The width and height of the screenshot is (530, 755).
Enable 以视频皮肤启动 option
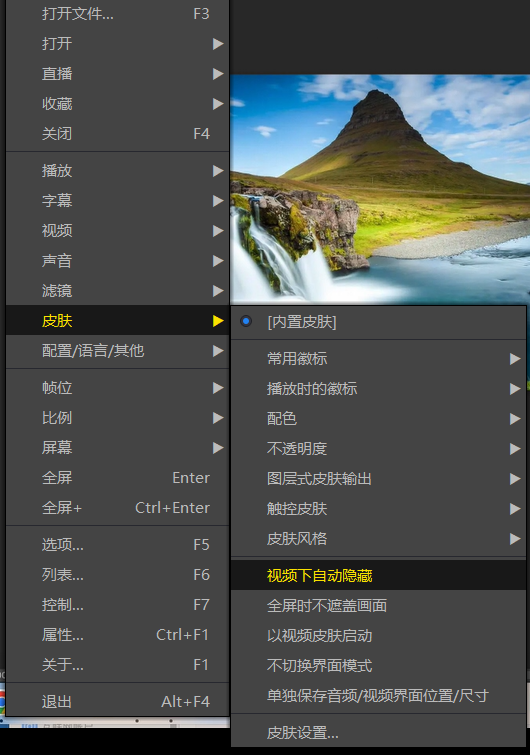[378, 636]
